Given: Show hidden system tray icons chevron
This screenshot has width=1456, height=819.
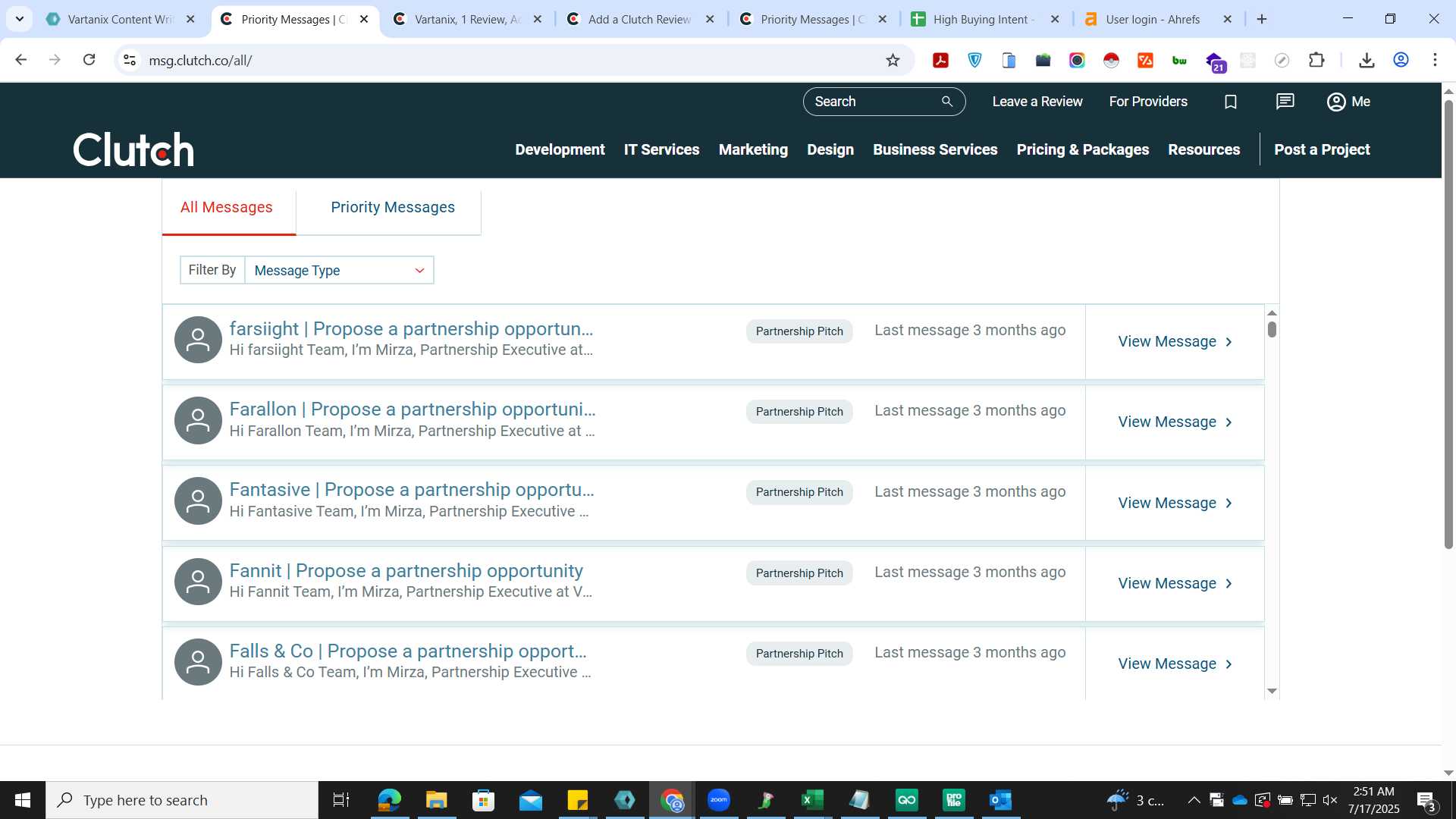Looking at the screenshot, I should pos(1194,800).
